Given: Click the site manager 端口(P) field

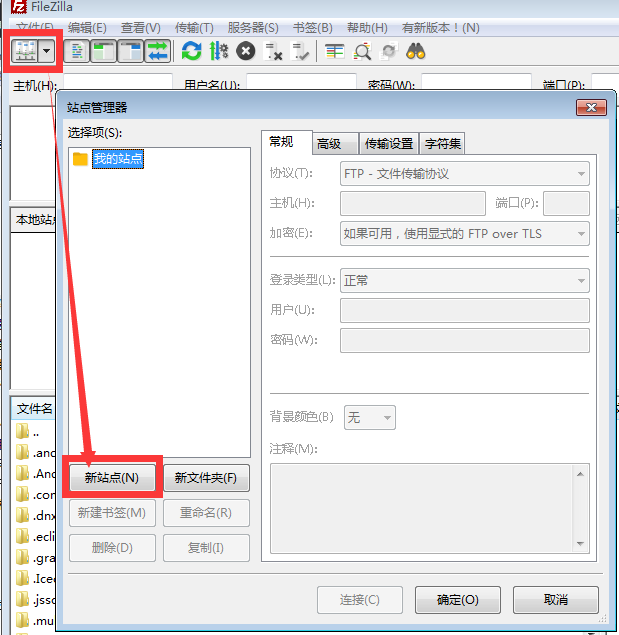Looking at the screenshot, I should pyautogui.click(x=566, y=203).
